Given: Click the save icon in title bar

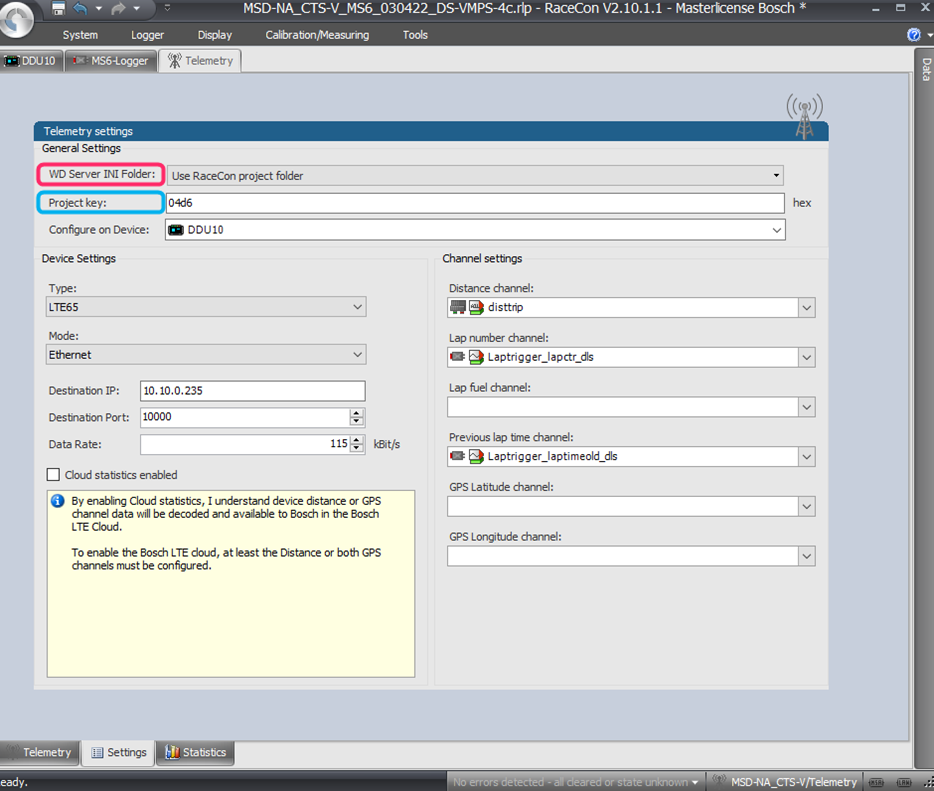Looking at the screenshot, I should click(x=58, y=8).
